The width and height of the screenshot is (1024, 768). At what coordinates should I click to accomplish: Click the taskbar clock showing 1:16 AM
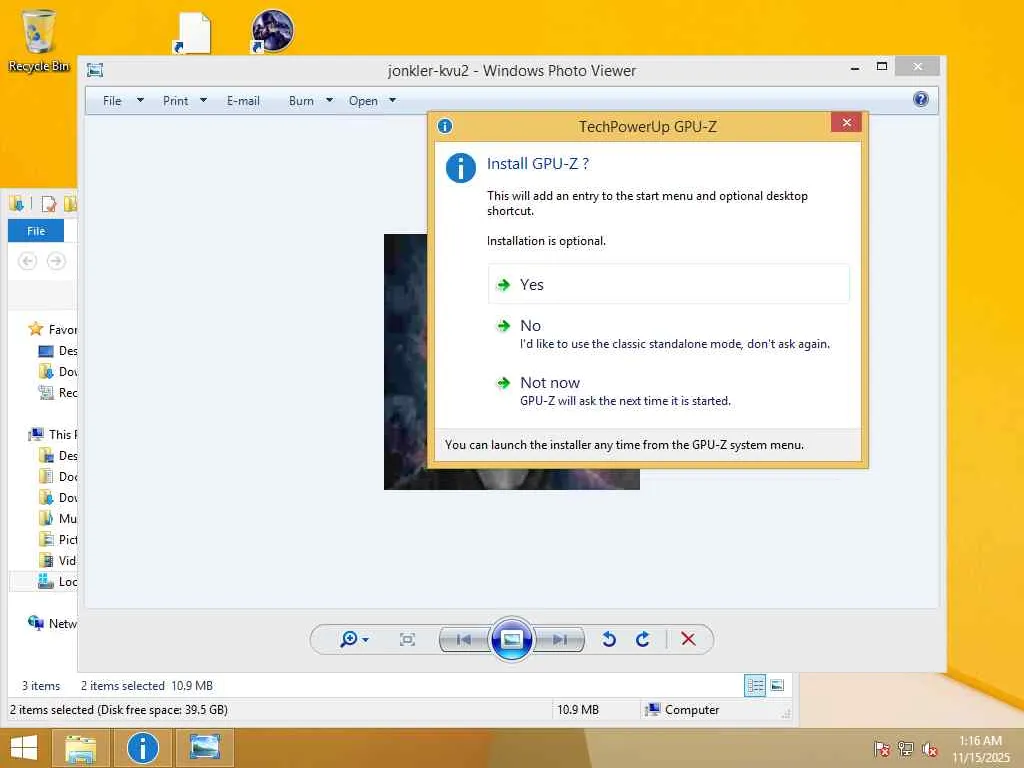980,749
